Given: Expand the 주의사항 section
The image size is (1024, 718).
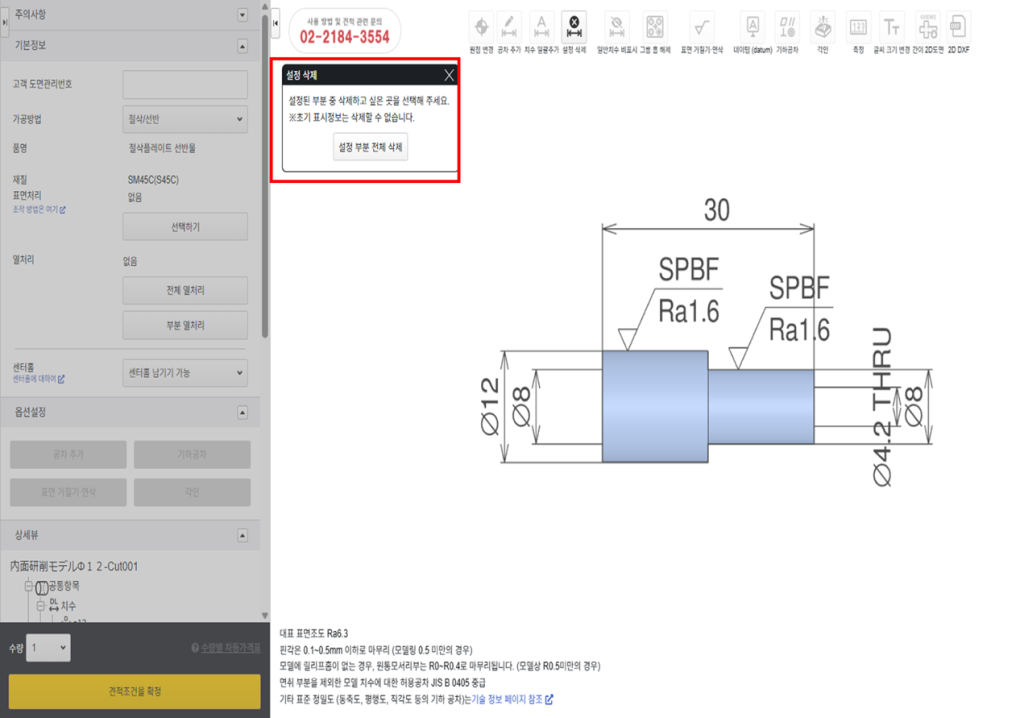Looking at the screenshot, I should [242, 14].
